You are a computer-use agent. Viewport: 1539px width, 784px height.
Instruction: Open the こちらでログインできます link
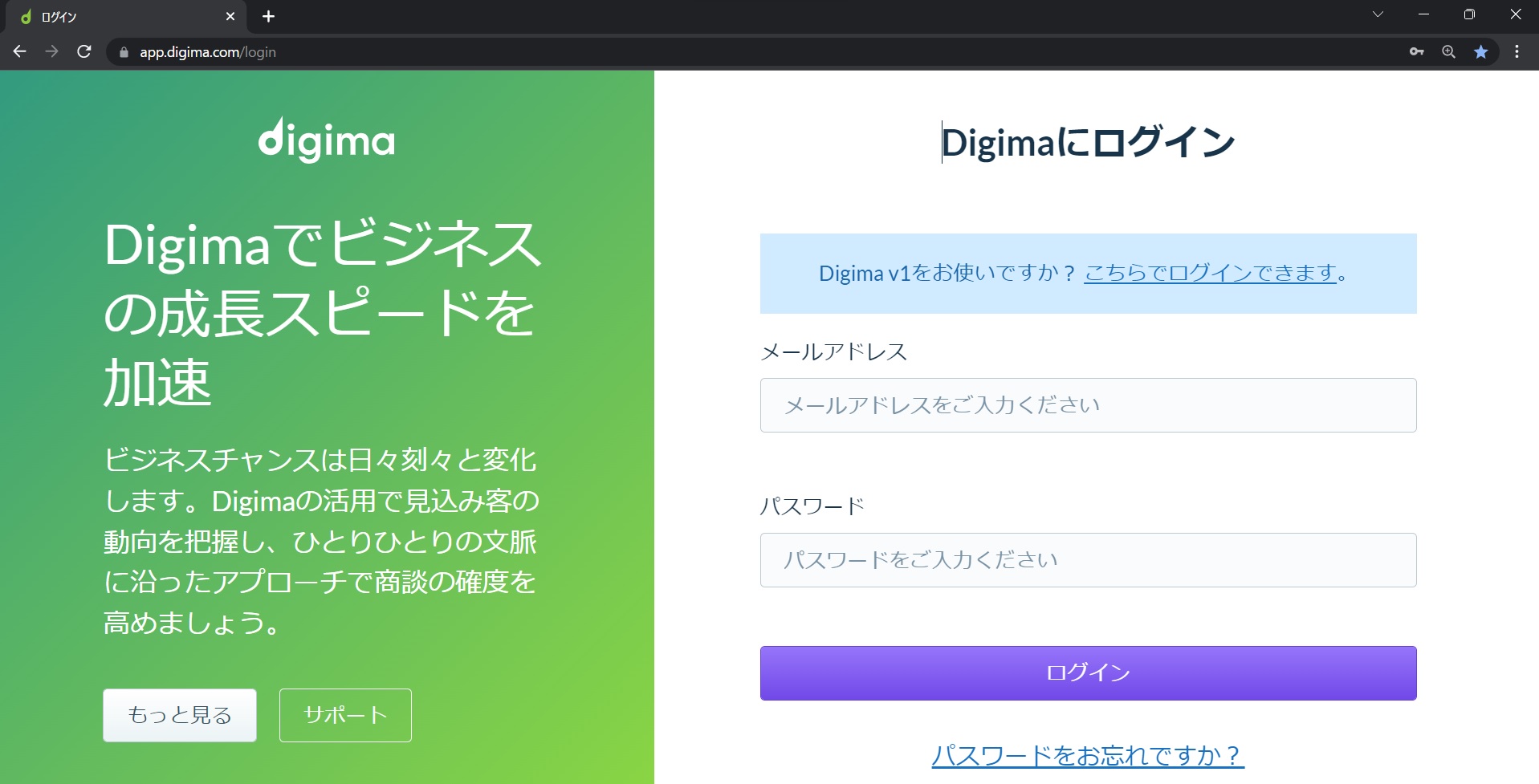tap(1210, 273)
